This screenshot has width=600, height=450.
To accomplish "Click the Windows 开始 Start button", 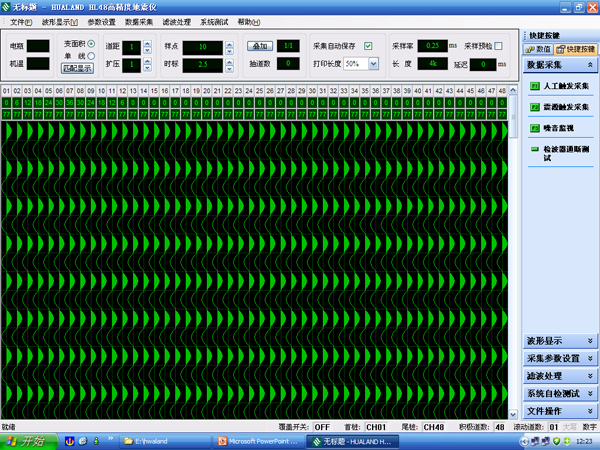I will click(27, 440).
